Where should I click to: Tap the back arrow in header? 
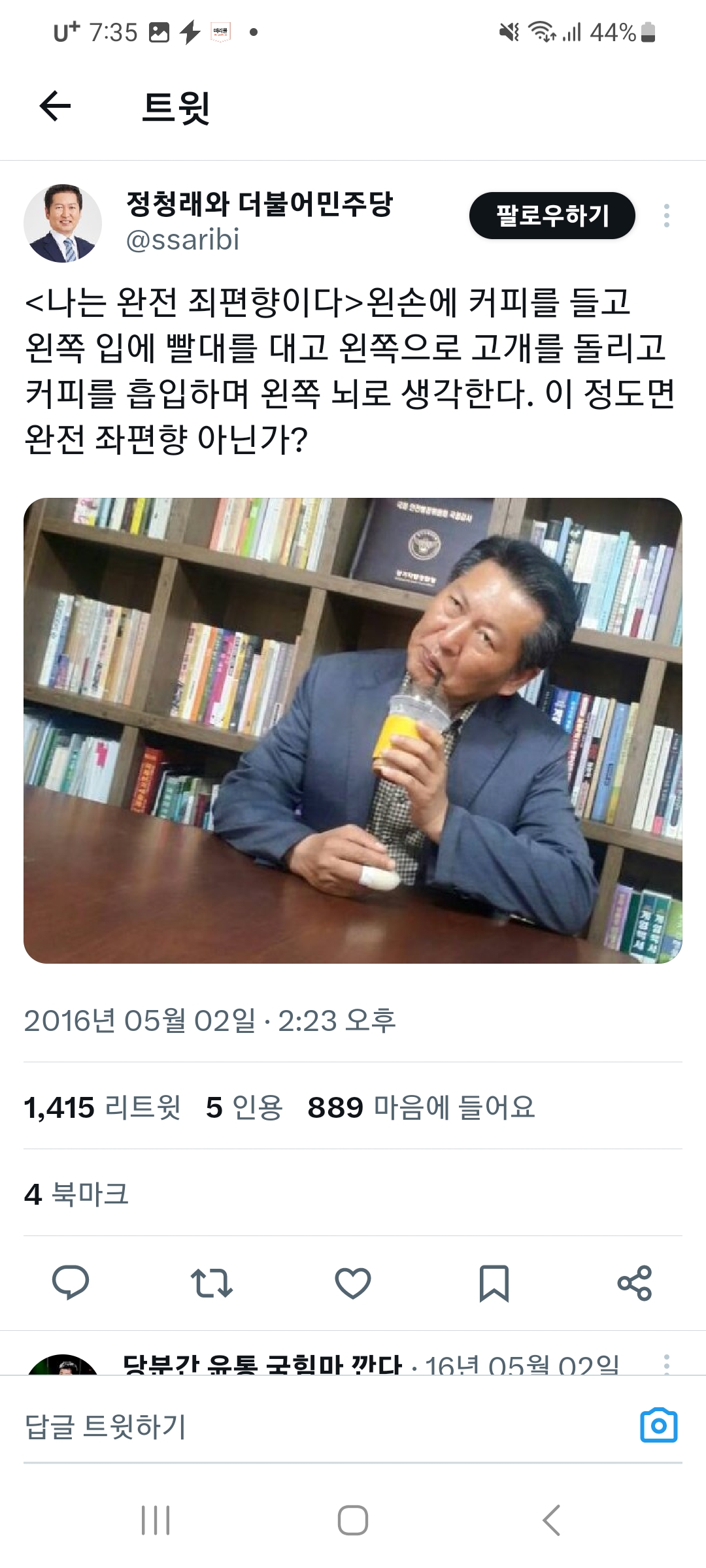55,106
